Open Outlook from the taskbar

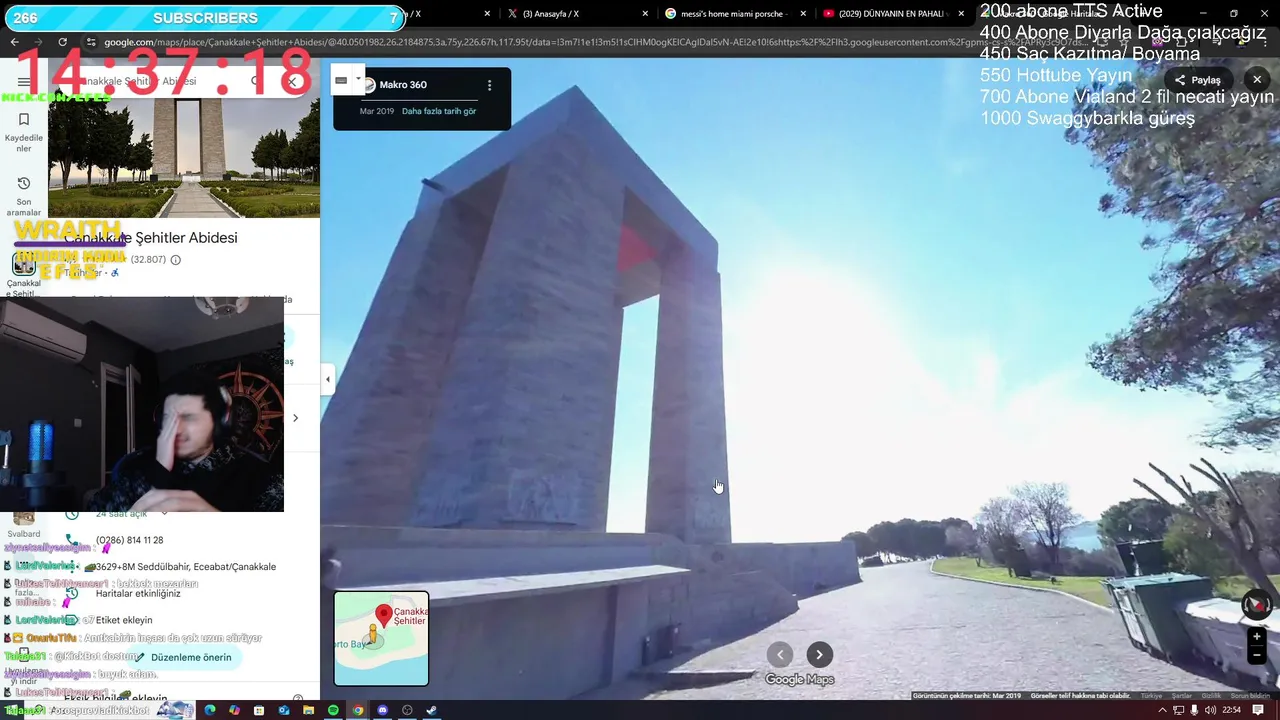coord(284,710)
